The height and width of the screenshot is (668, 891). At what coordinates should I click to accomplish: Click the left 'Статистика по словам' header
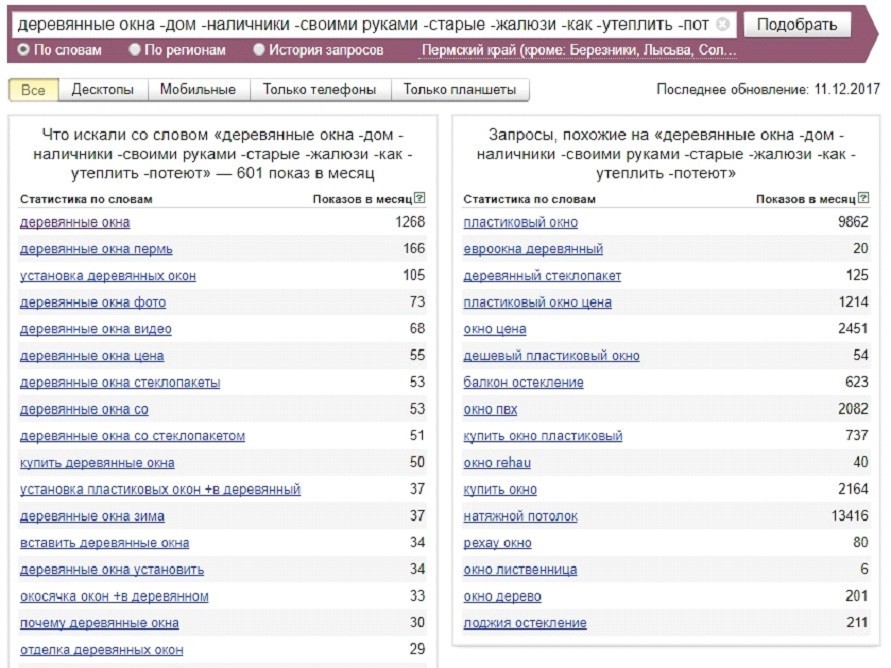tap(86, 199)
